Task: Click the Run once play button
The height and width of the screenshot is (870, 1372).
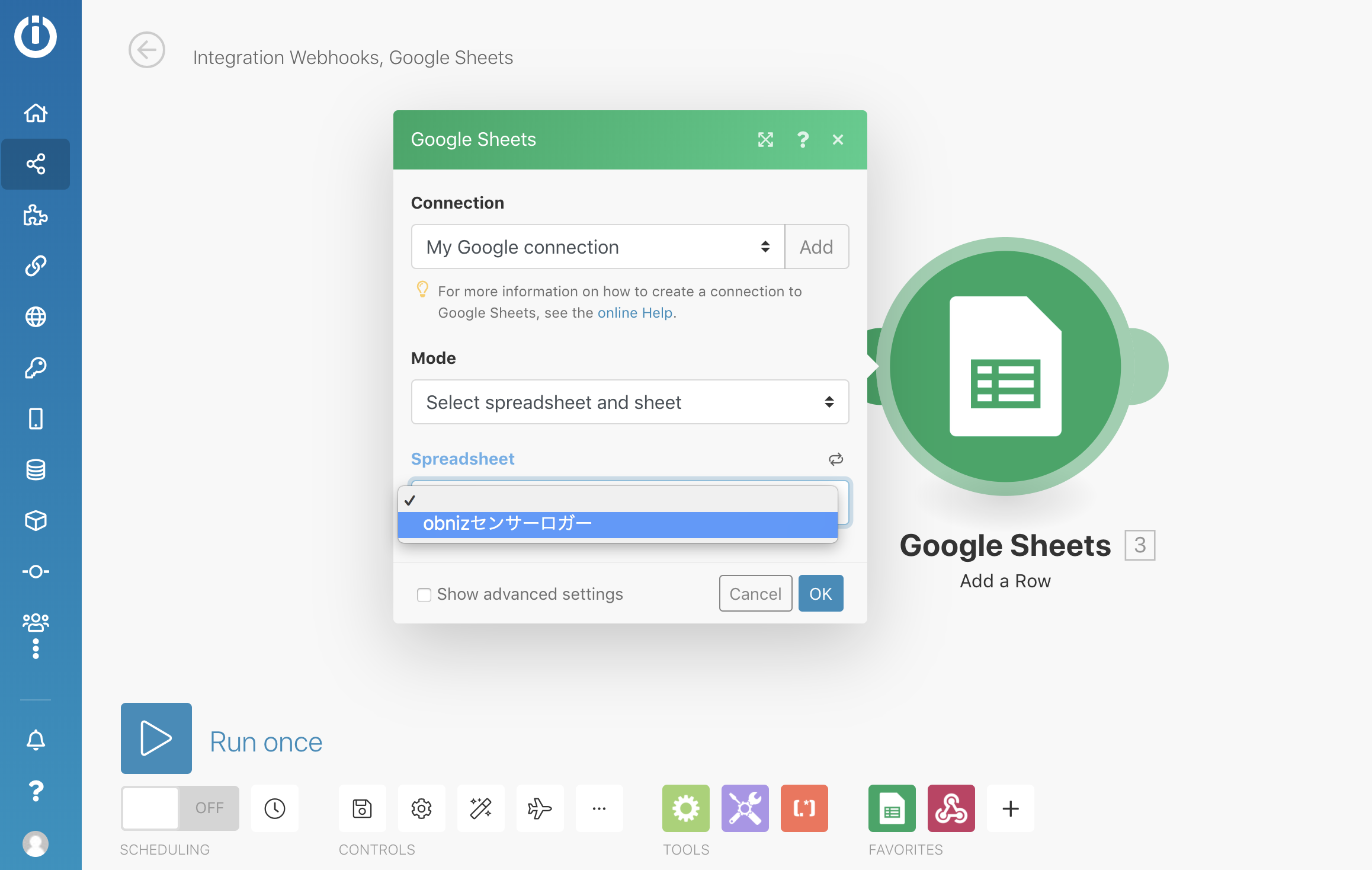Action: pyautogui.click(x=156, y=738)
